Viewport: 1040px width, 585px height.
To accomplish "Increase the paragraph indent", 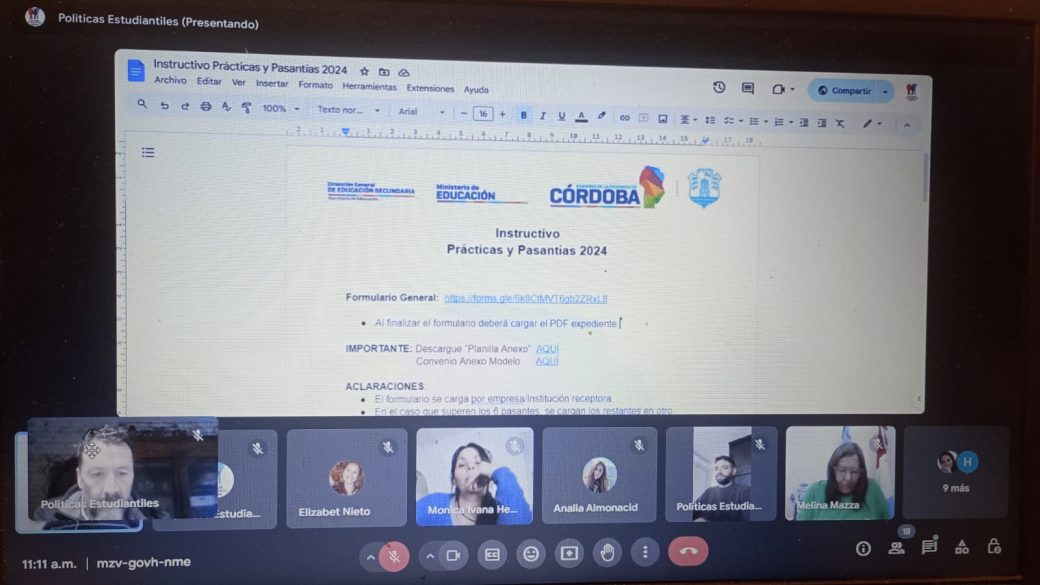I will pos(822,123).
